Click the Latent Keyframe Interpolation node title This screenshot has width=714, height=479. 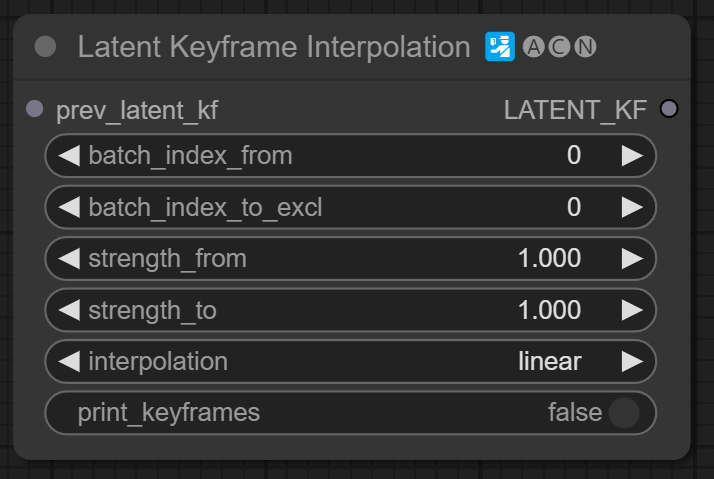[273, 47]
